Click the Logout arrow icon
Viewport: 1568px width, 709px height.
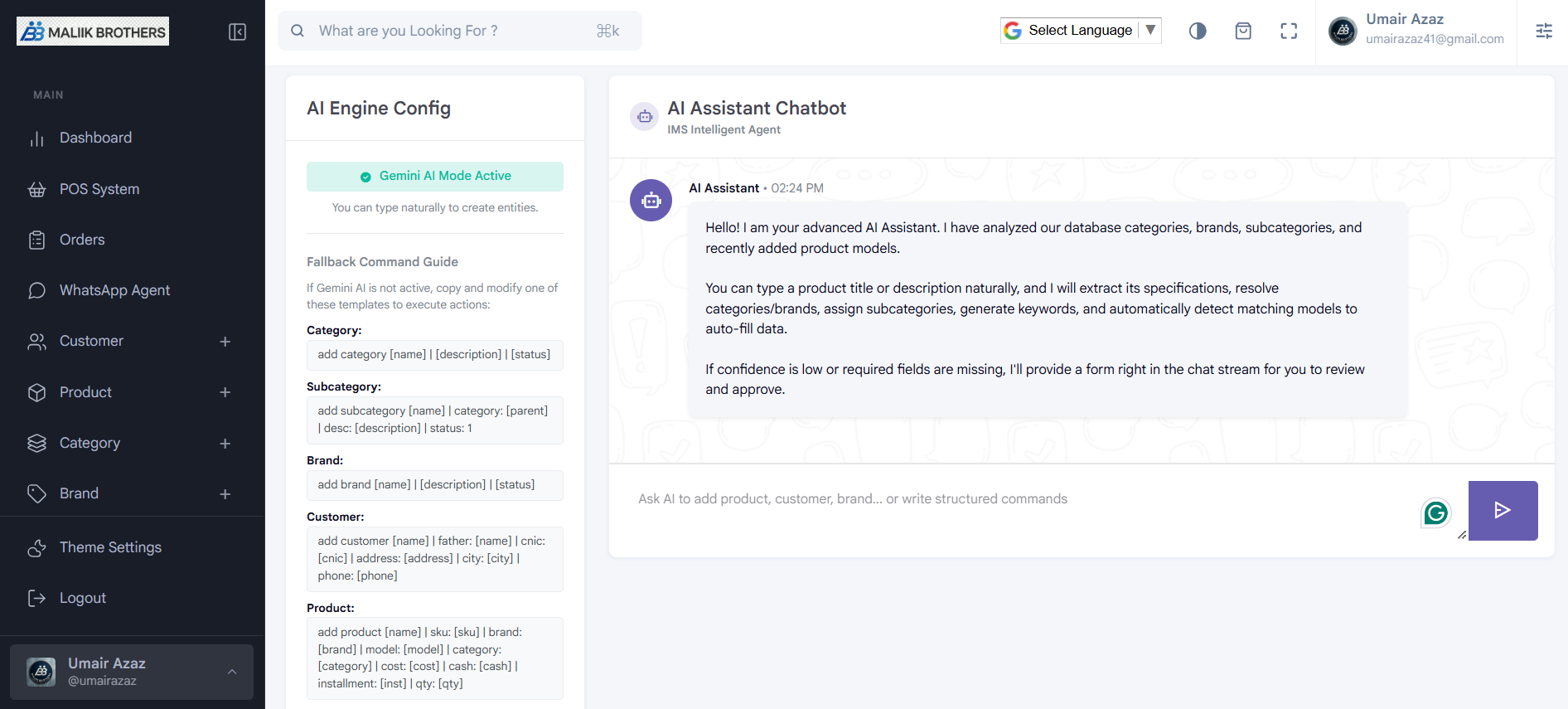click(36, 598)
